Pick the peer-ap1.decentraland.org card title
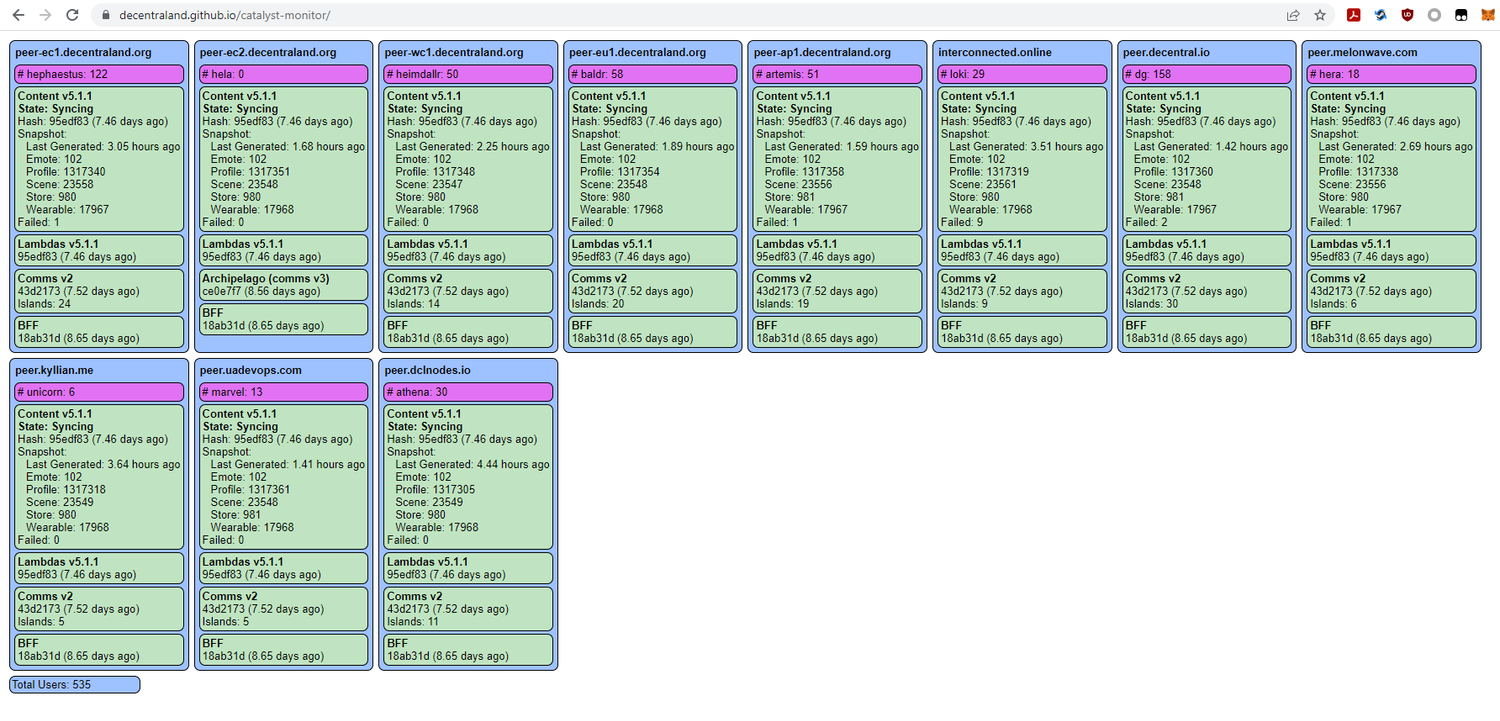The width and height of the screenshot is (1500, 721). pos(822,53)
